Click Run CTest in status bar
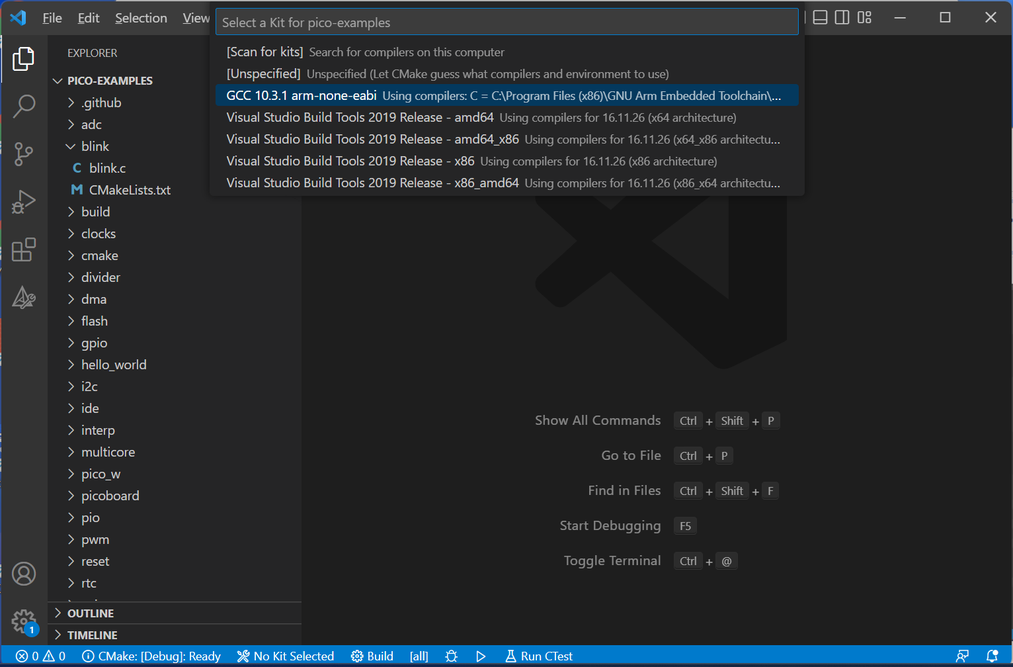This screenshot has width=1013, height=667. click(539, 656)
